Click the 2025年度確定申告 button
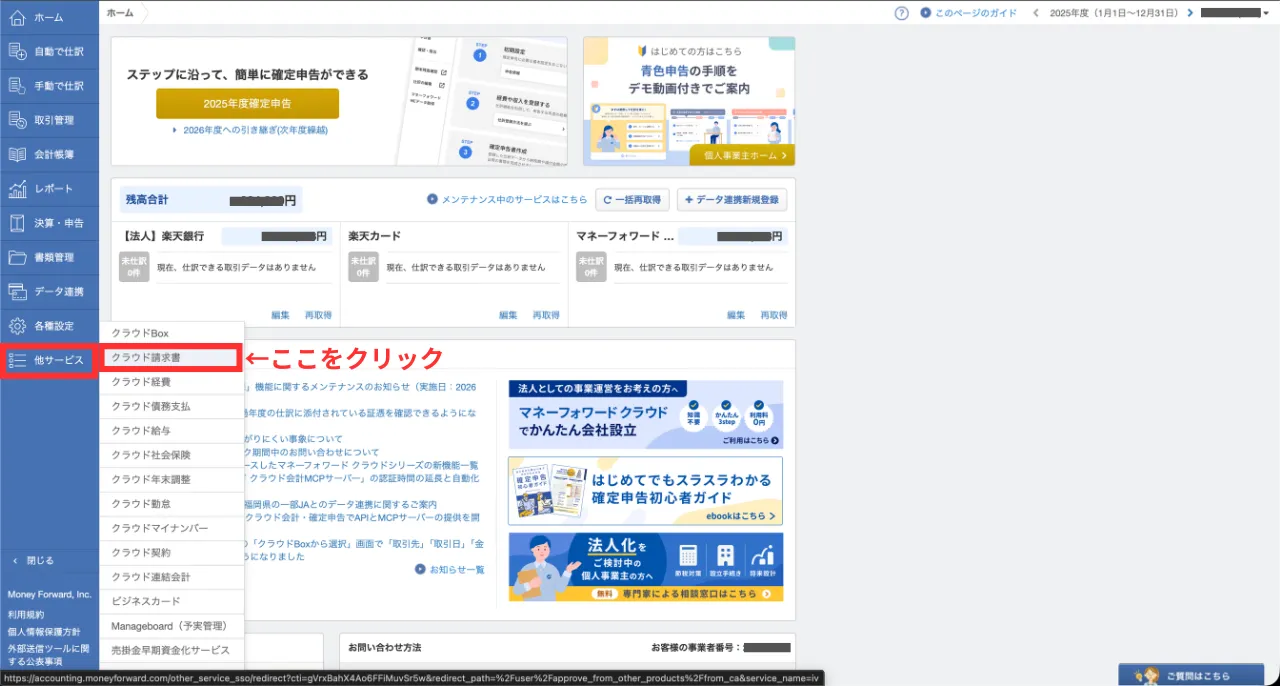The height and width of the screenshot is (686, 1280). pos(247,103)
